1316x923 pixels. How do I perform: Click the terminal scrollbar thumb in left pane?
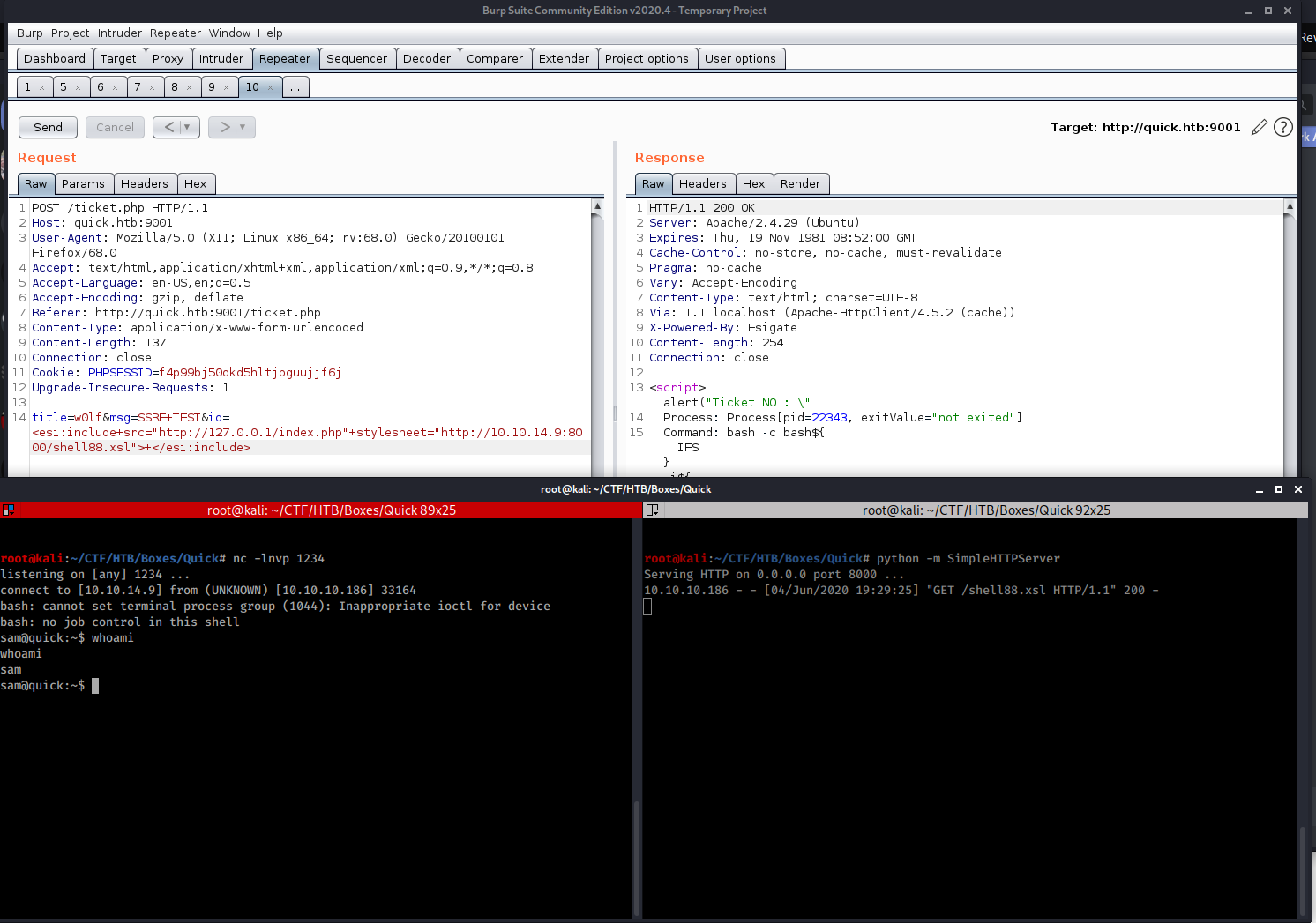(637, 858)
